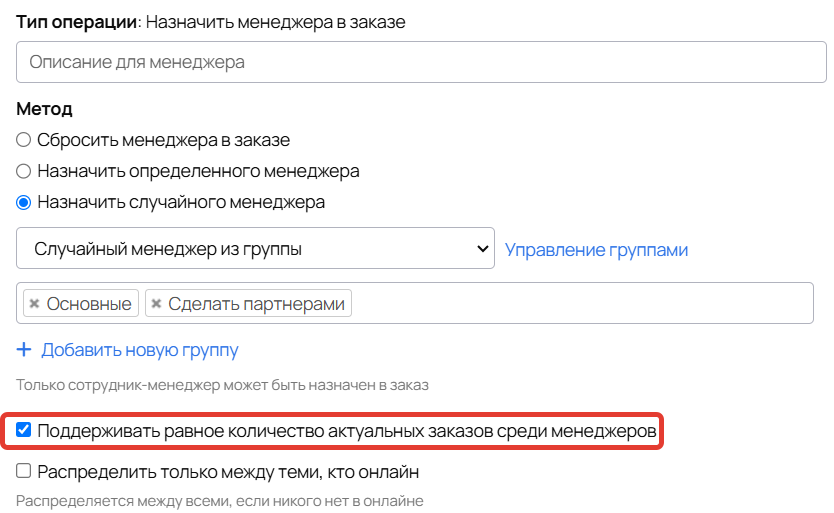Remove the 'Основные' group tag
Viewport: 834px width, 513px height.
pos(35,303)
